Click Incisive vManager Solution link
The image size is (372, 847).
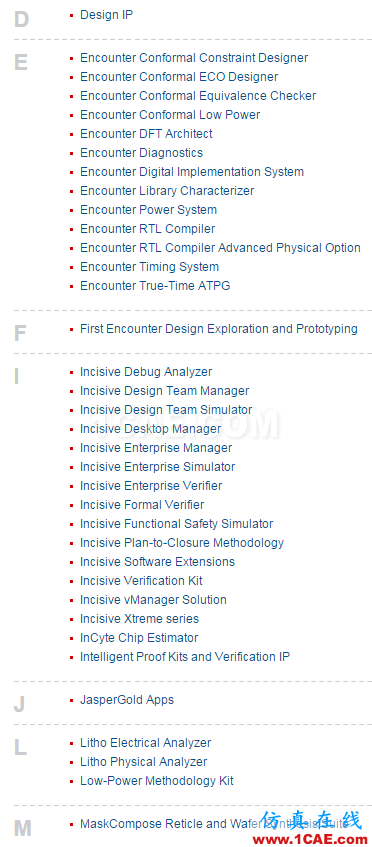153,600
